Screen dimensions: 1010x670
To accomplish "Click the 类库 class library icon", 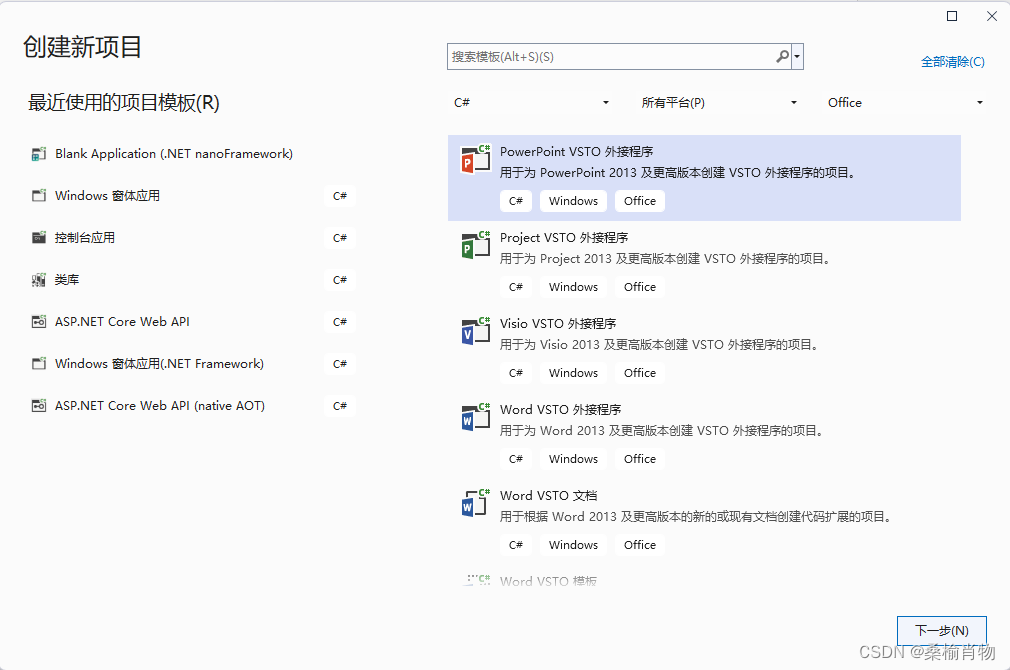I will 39,280.
